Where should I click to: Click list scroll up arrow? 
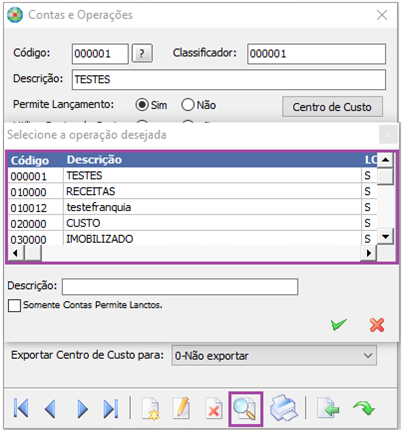point(386,160)
